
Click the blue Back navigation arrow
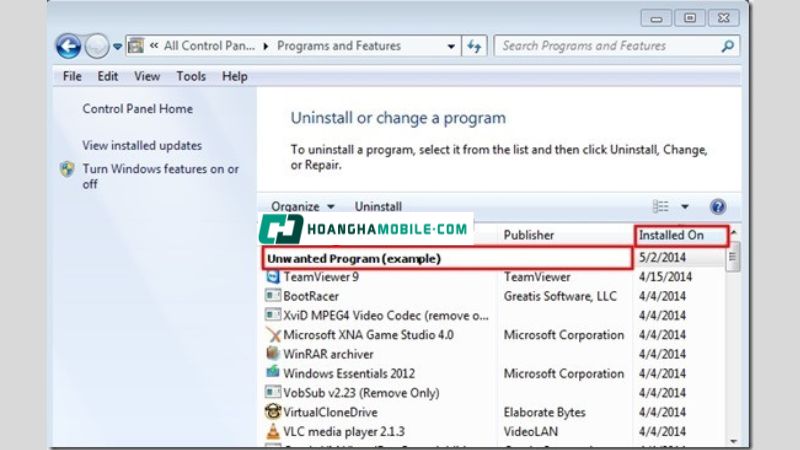click(68, 46)
